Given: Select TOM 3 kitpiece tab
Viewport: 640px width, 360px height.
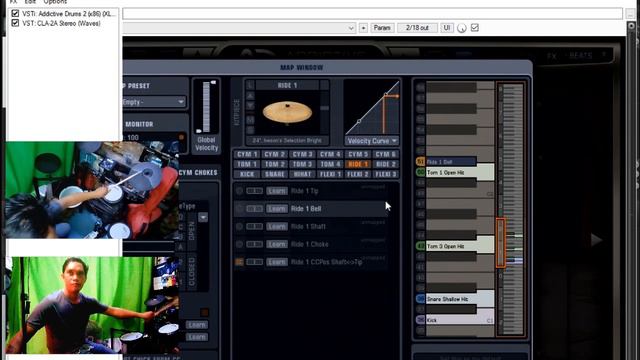Looking at the screenshot, I should pos(302,164).
